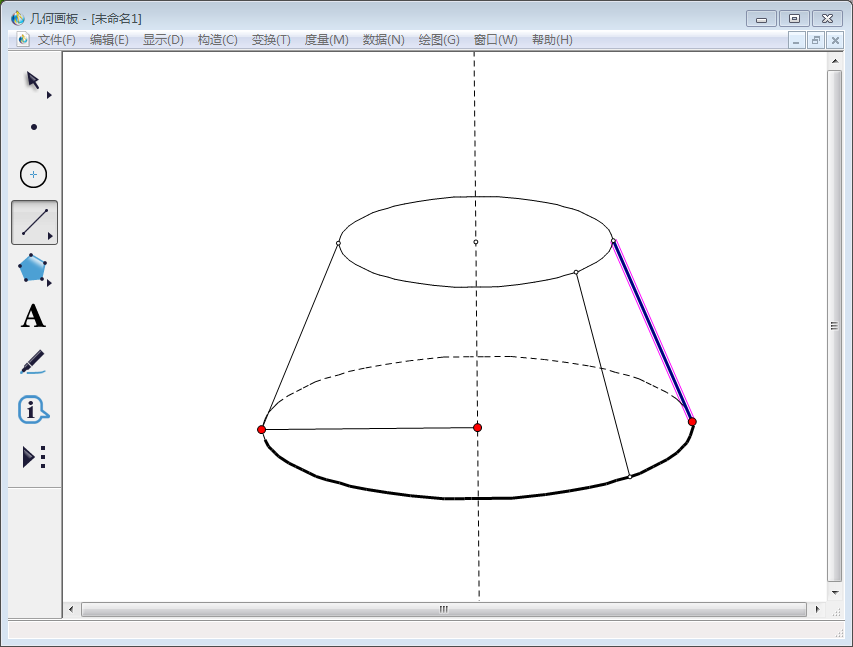Select the Arrow selection tool
This screenshot has height=647, width=853.
click(x=32, y=80)
